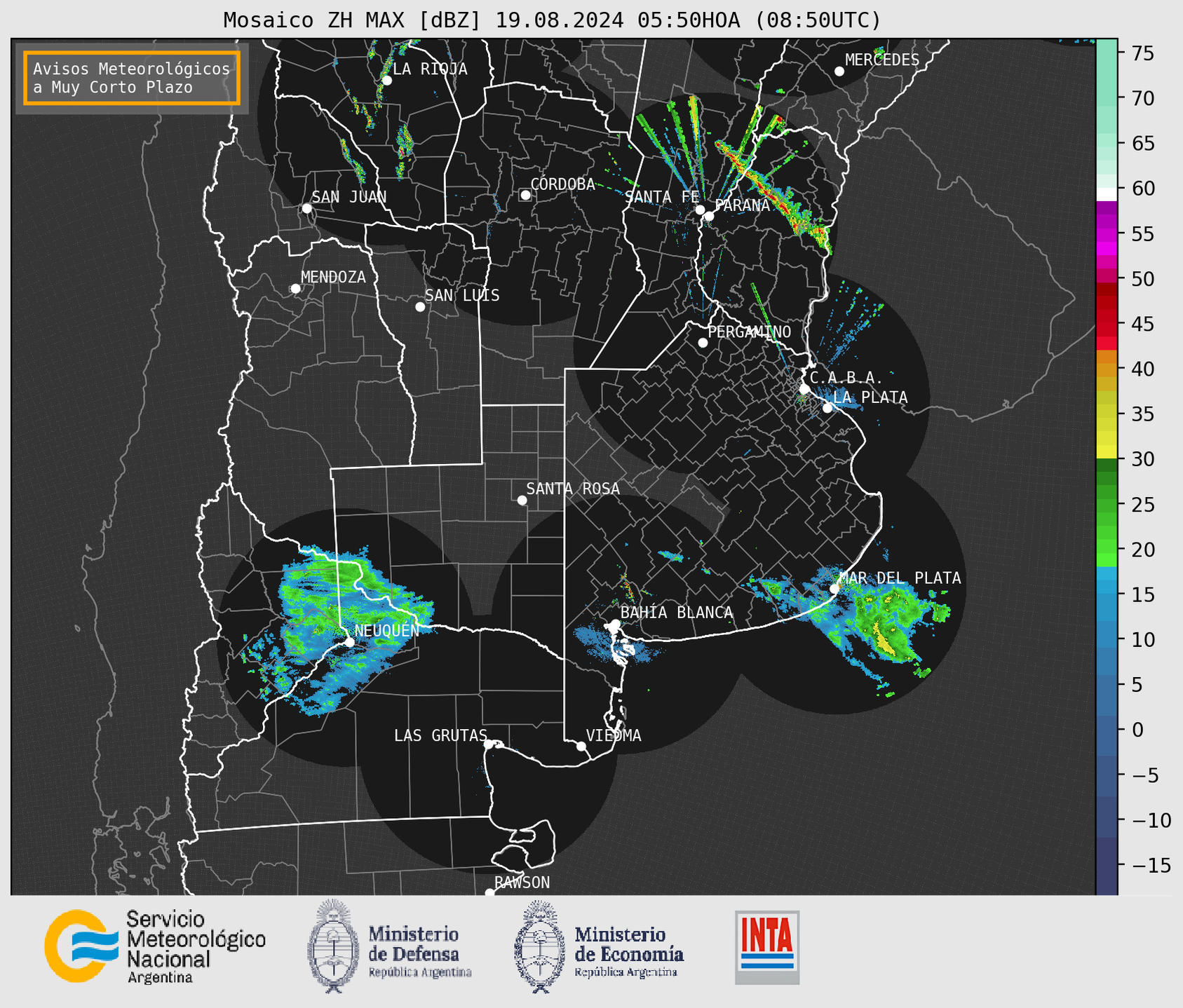Click the 08:50UTC timestamp in the title

(x=817, y=20)
